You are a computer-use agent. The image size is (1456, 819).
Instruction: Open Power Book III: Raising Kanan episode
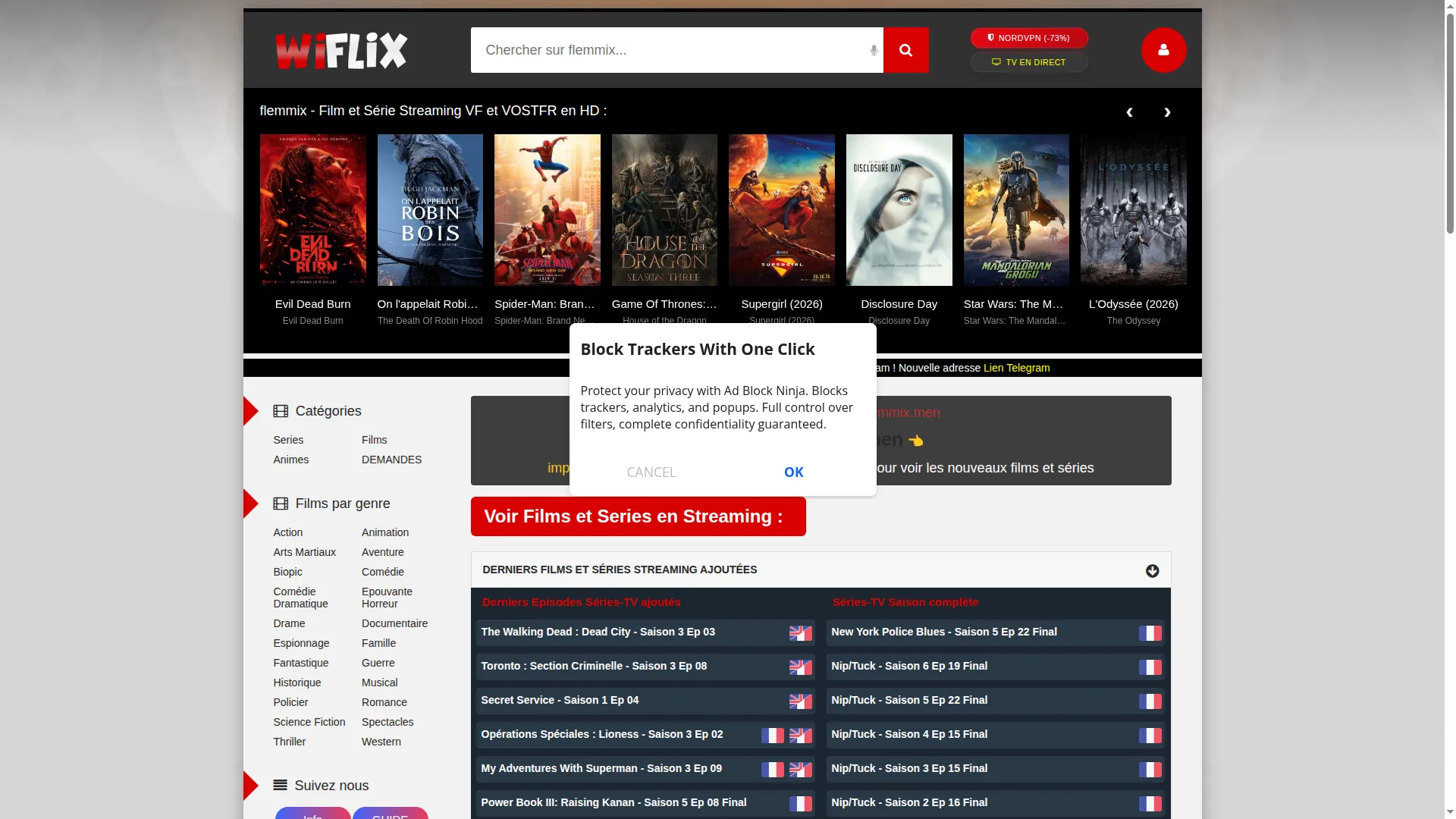[x=646, y=803]
